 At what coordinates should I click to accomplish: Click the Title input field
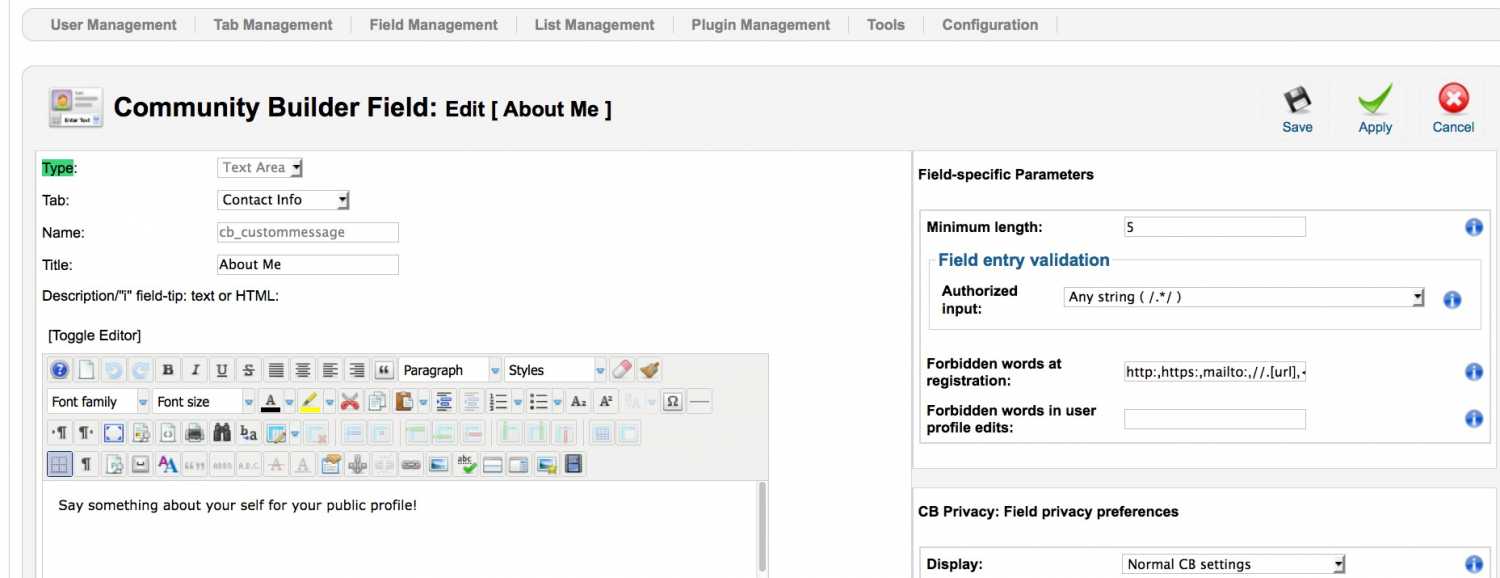(x=308, y=265)
